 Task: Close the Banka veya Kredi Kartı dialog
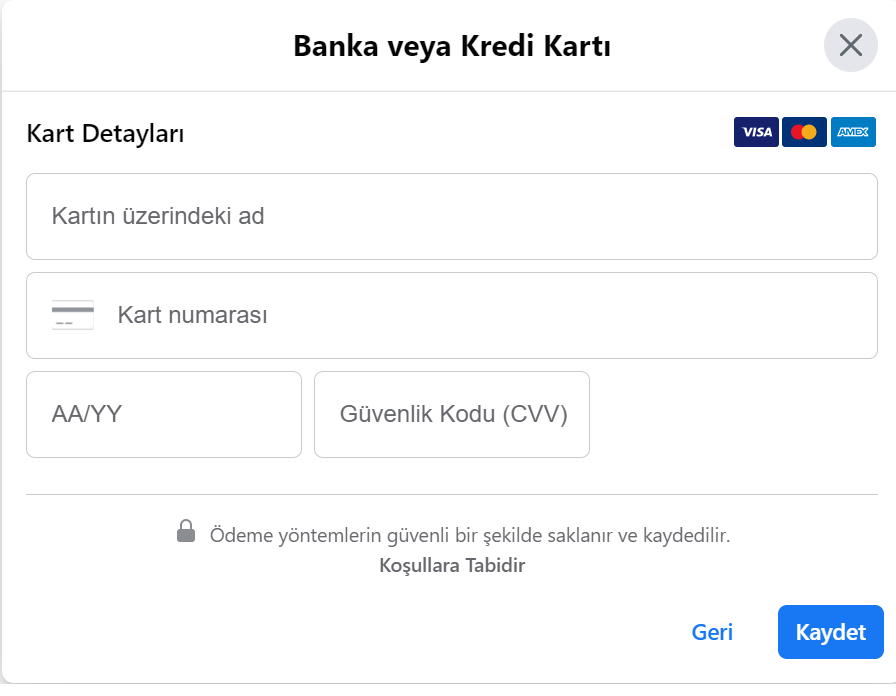pos(850,46)
